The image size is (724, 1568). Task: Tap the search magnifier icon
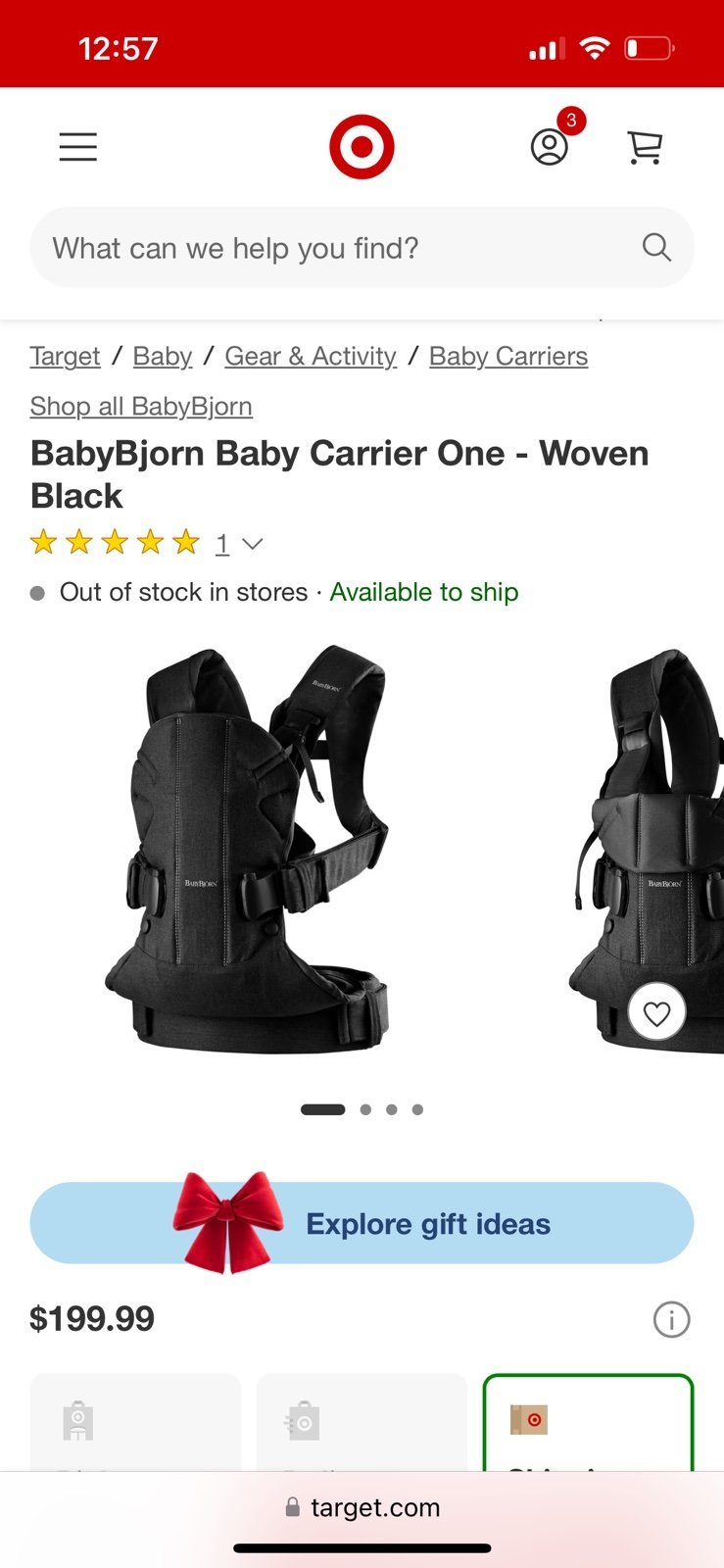(x=656, y=247)
